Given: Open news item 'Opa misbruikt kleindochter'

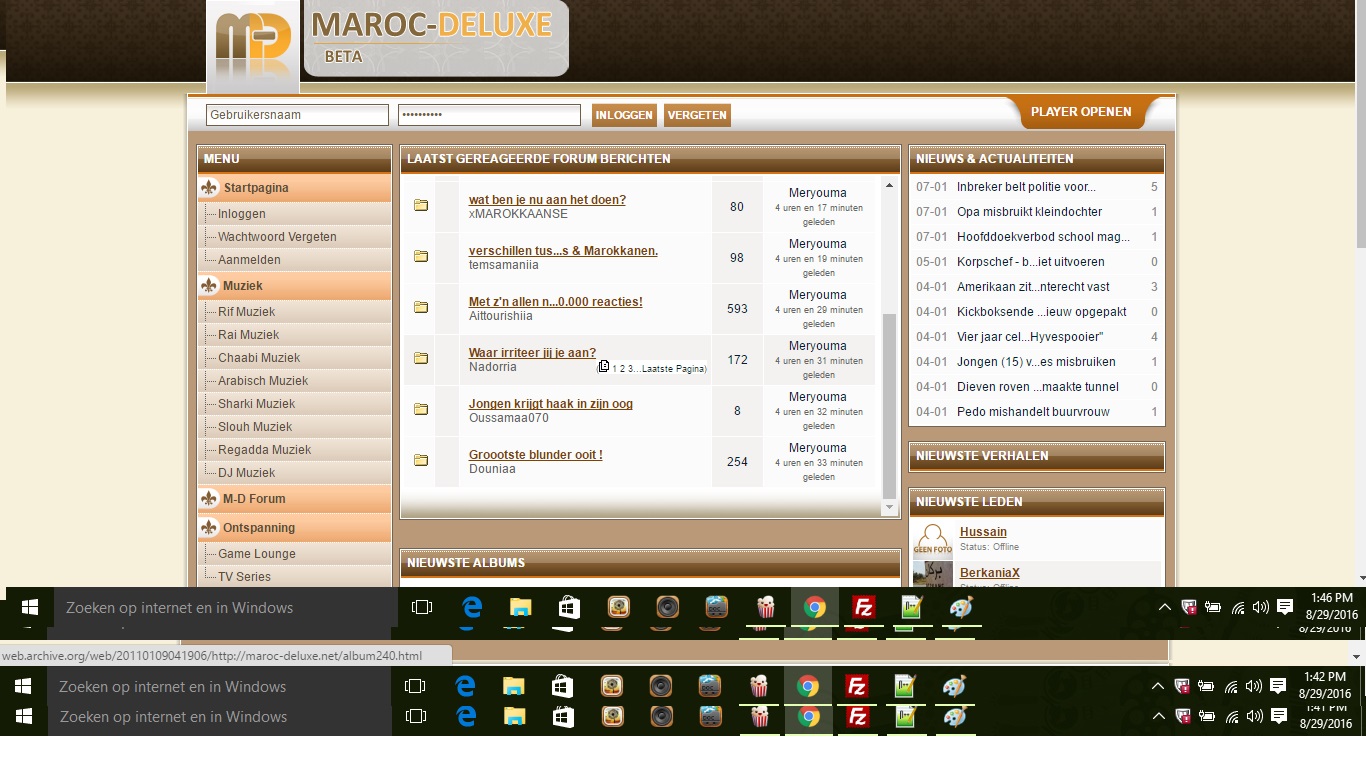Looking at the screenshot, I should [1029, 212].
